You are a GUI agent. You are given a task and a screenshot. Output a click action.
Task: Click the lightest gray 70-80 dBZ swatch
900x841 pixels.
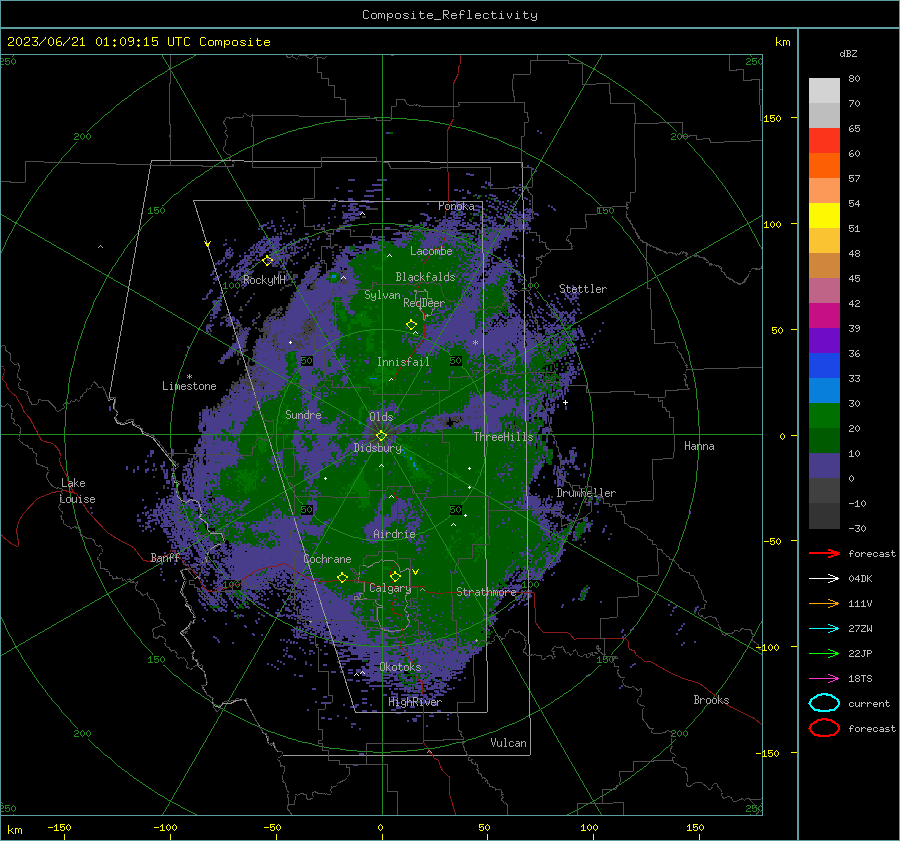coord(824,90)
